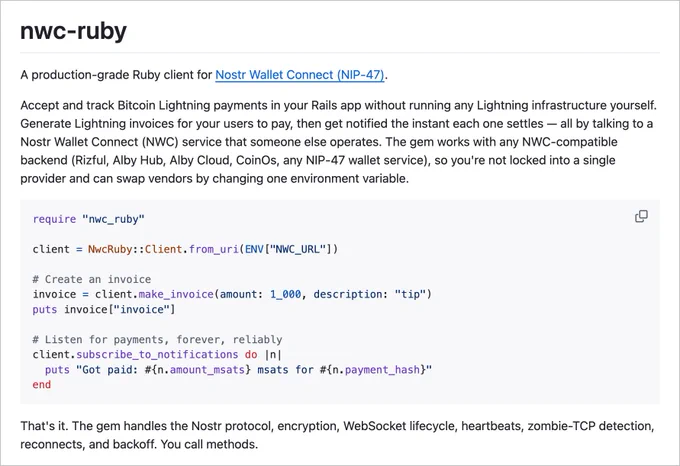Click the line invoice = client.make_invoice
Viewport: 680px width, 466px height.
[x=232, y=294]
